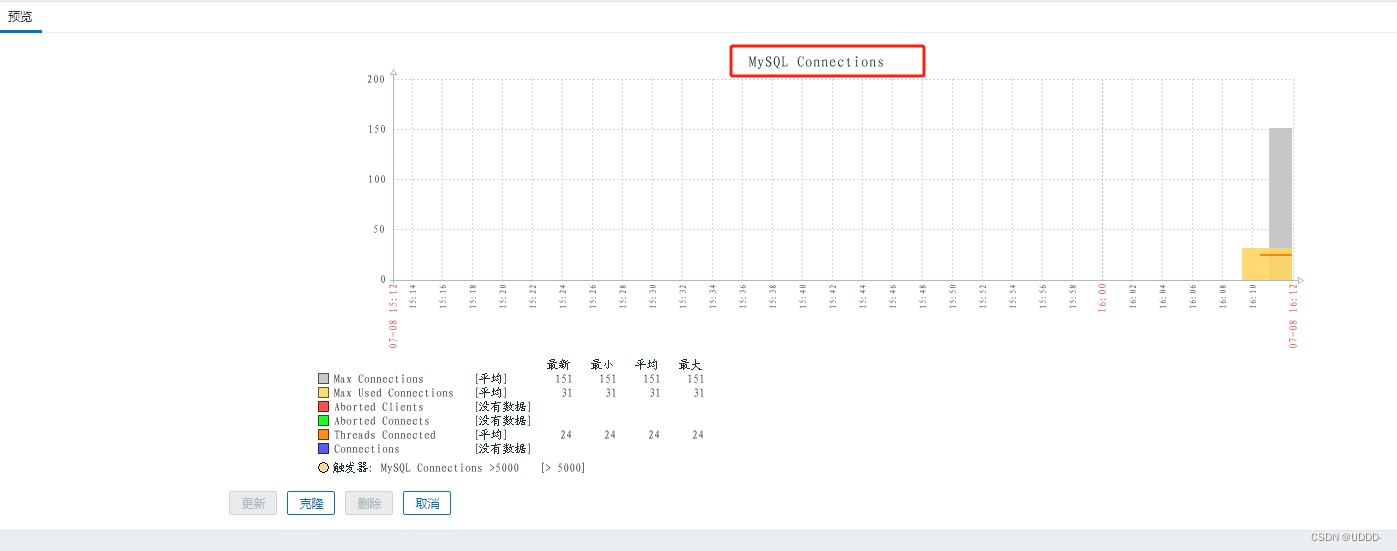Click the orange Threads Connected line in graph
The width and height of the screenshot is (1397, 551).
[x=1276, y=255]
